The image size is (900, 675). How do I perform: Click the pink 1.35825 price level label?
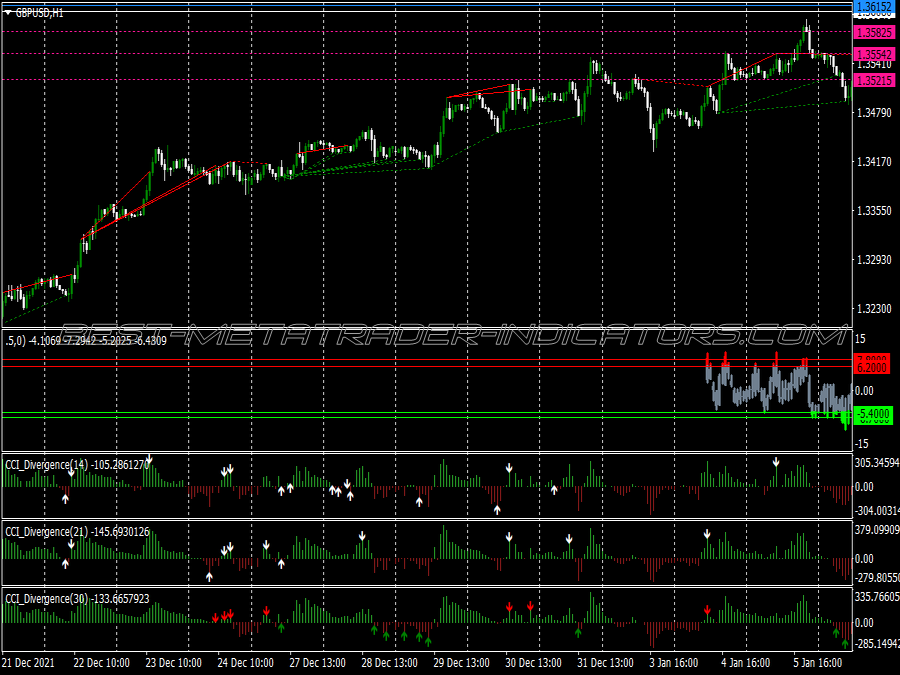point(874,33)
